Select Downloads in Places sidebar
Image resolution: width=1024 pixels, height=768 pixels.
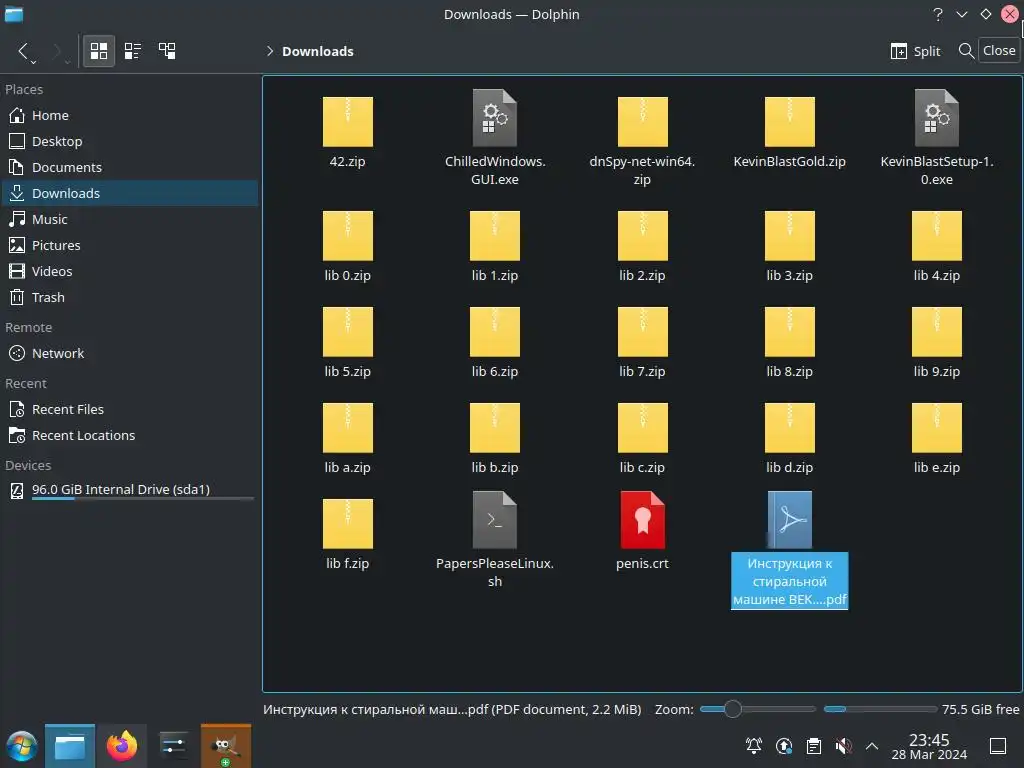click(131, 193)
